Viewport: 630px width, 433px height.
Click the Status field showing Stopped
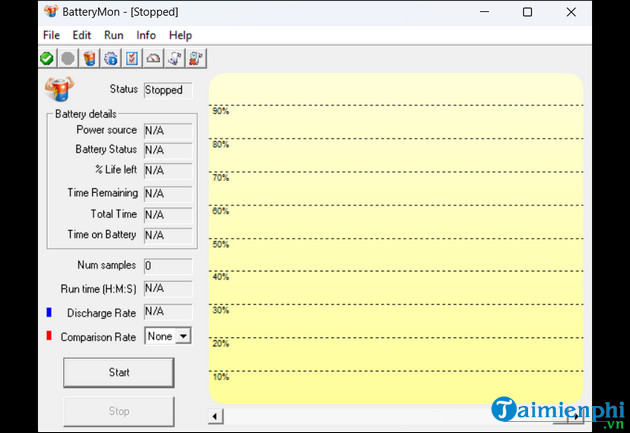tap(168, 90)
